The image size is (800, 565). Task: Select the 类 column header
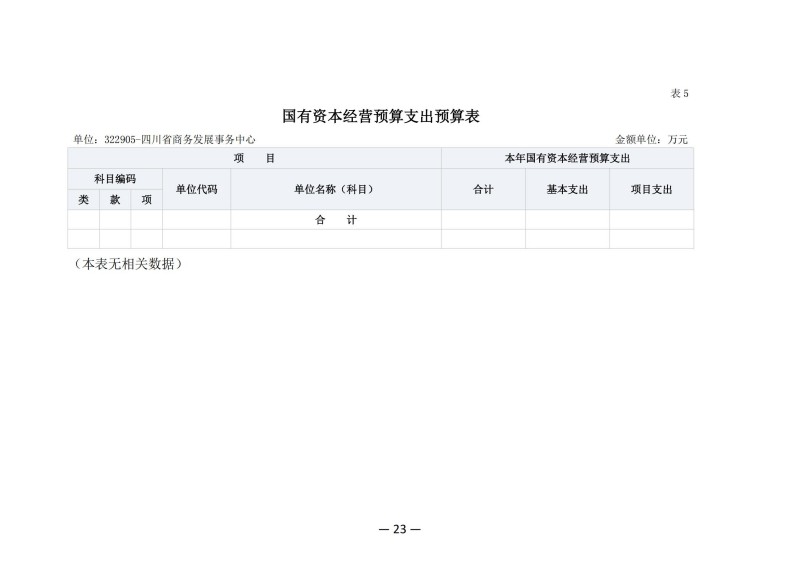(x=83, y=199)
